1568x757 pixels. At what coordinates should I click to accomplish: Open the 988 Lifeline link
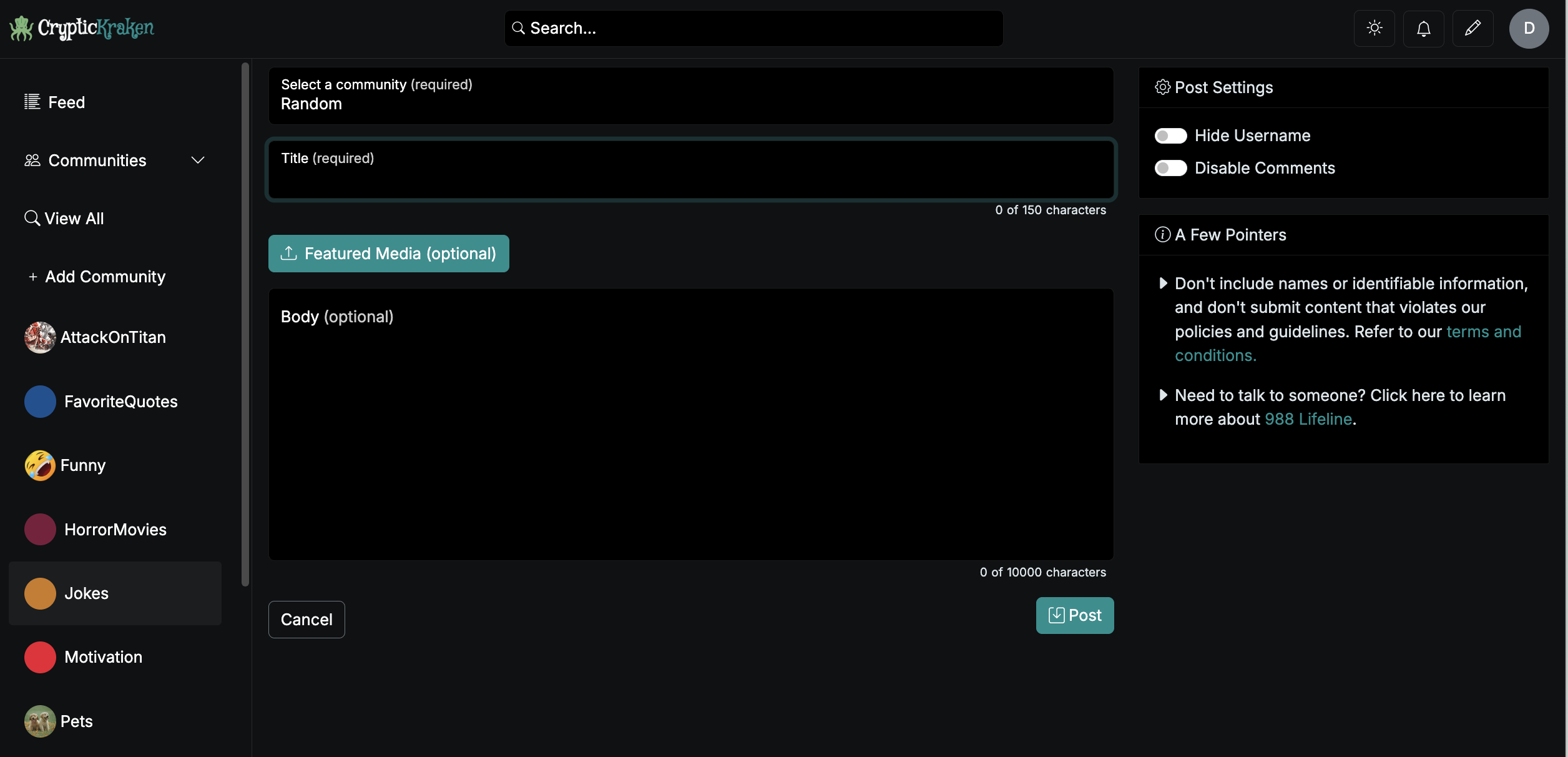pyautogui.click(x=1308, y=419)
